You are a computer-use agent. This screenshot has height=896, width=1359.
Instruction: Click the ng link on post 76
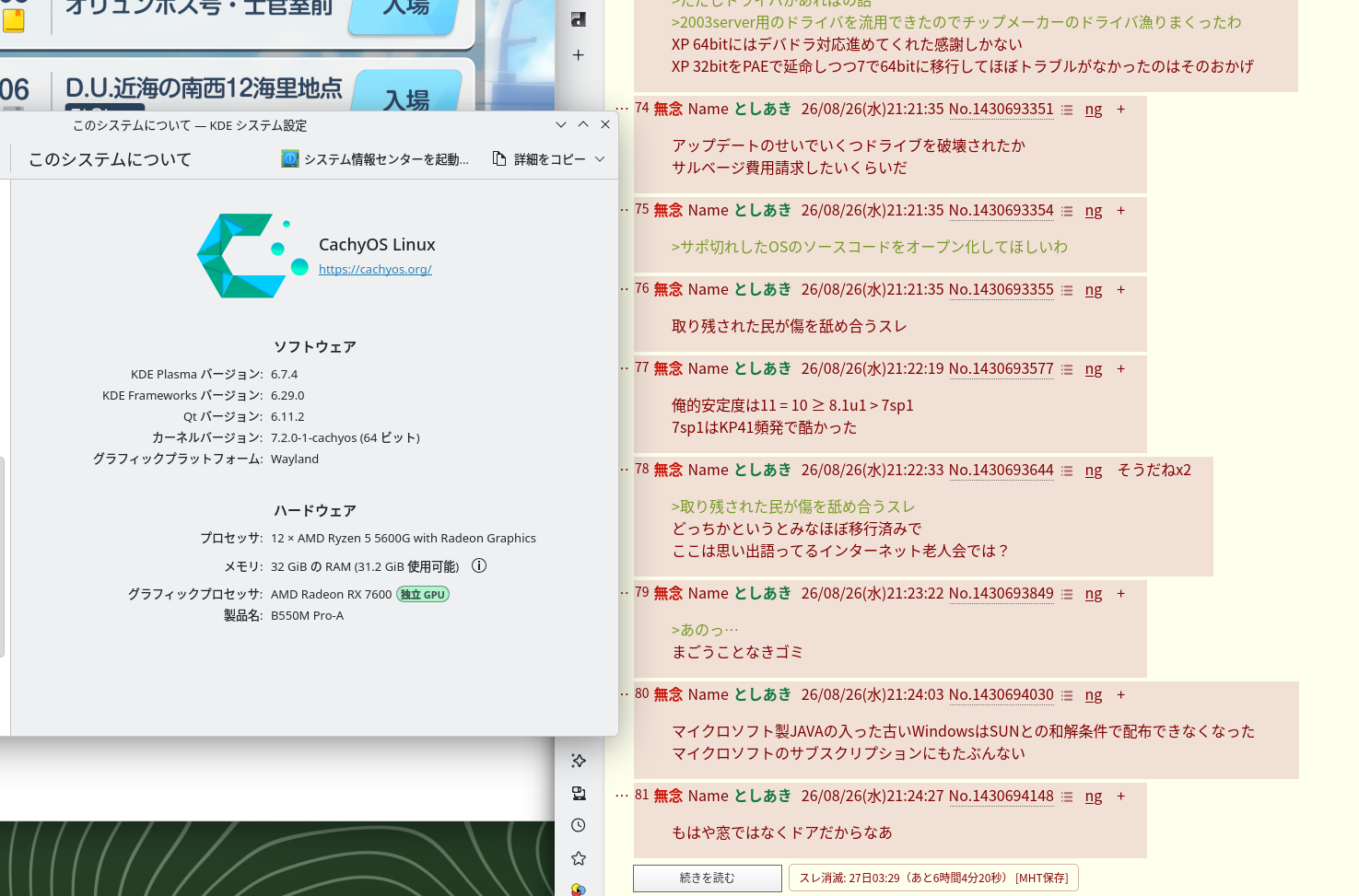coord(1094,289)
